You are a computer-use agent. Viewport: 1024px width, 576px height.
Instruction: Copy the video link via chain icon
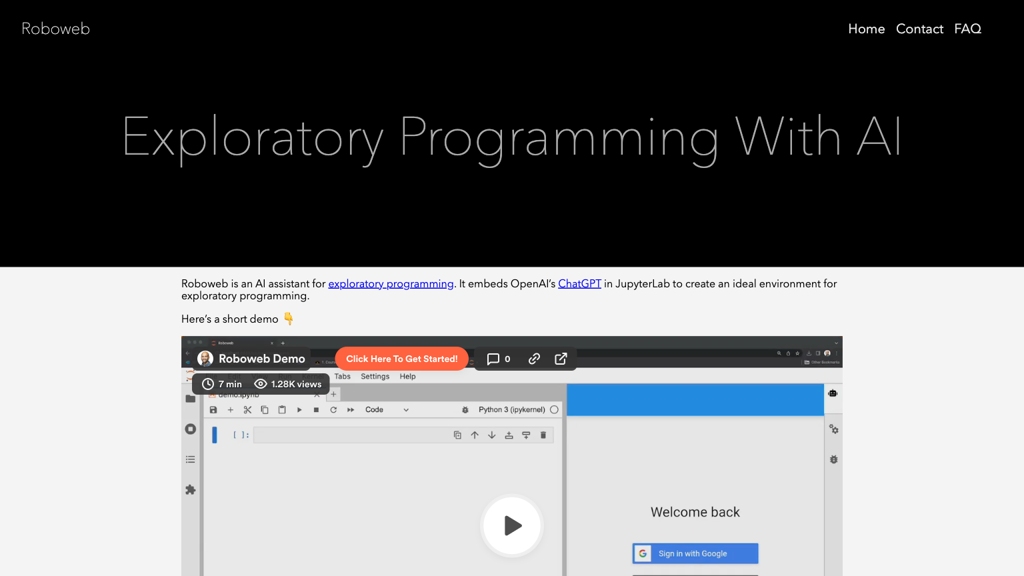point(534,359)
